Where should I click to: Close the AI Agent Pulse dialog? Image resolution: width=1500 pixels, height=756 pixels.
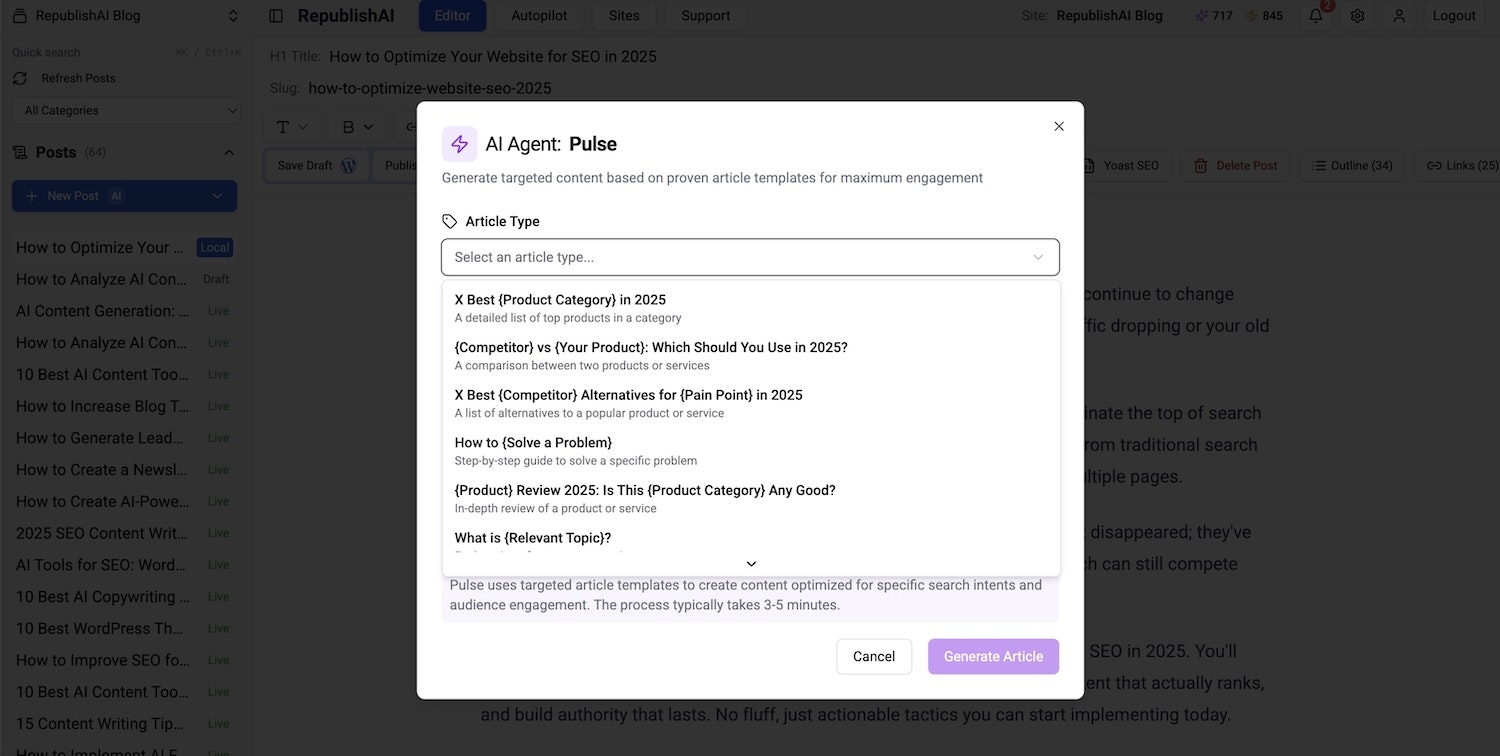point(1059,126)
